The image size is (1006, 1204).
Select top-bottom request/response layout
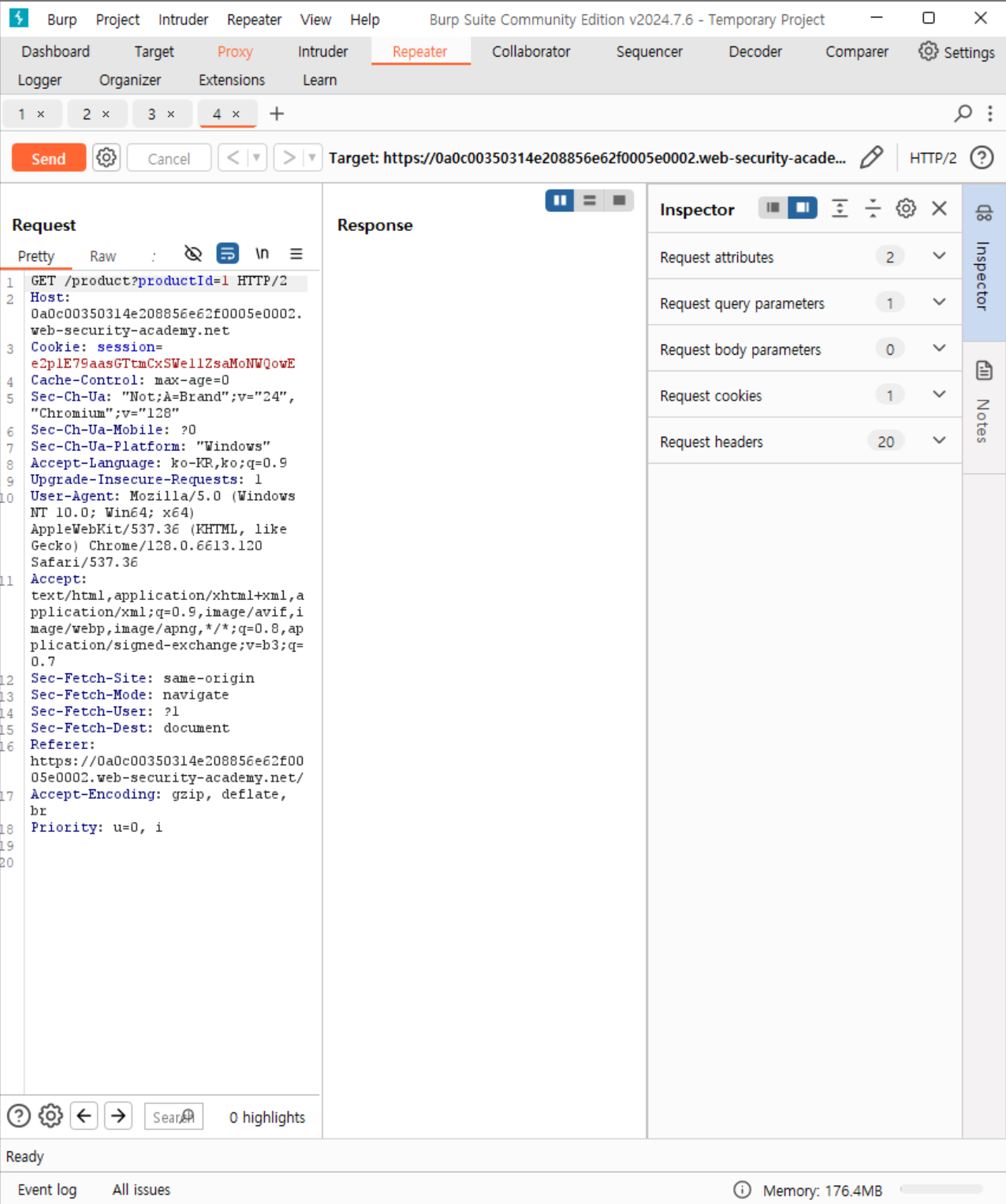point(590,201)
